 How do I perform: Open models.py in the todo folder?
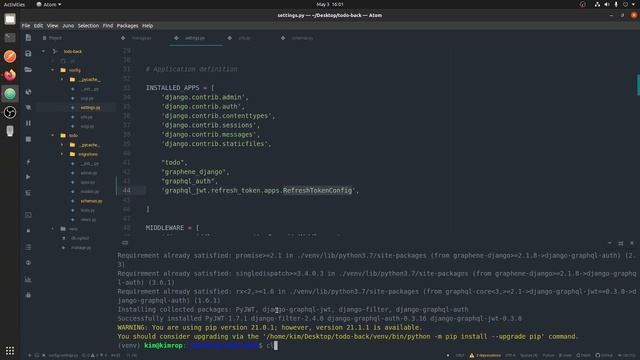89,192
